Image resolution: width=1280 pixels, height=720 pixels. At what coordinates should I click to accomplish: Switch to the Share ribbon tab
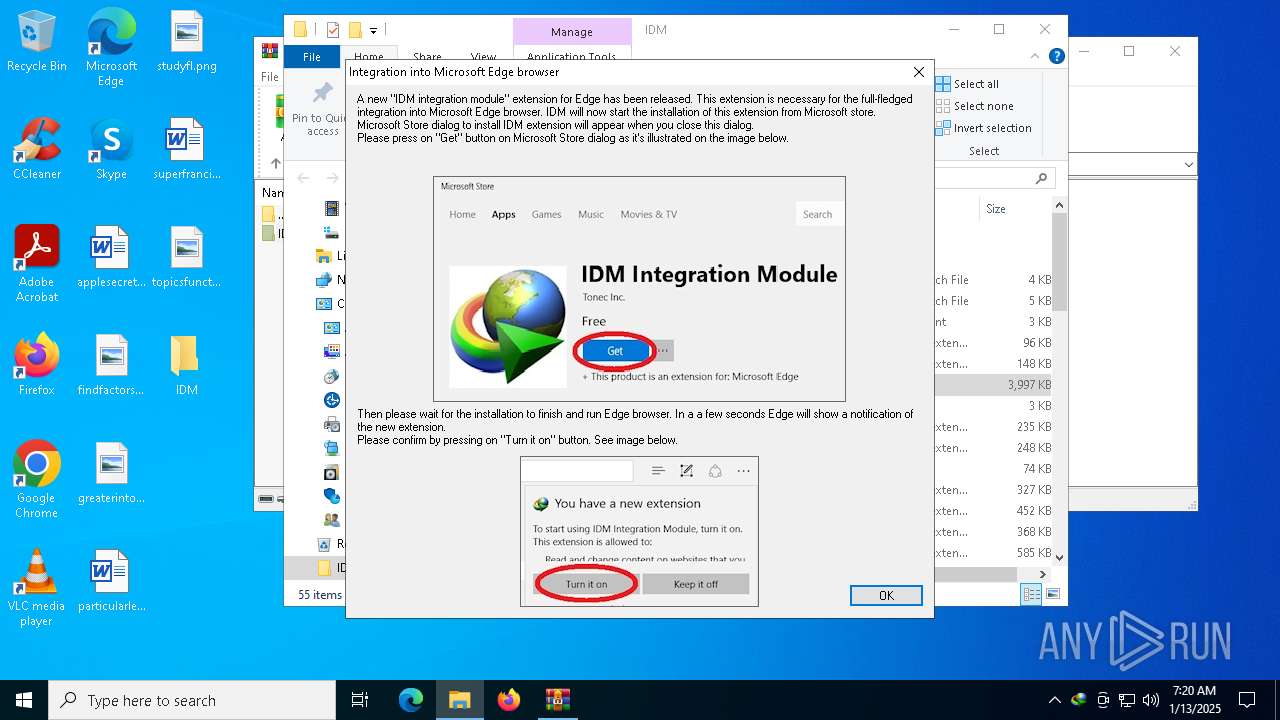(427, 57)
